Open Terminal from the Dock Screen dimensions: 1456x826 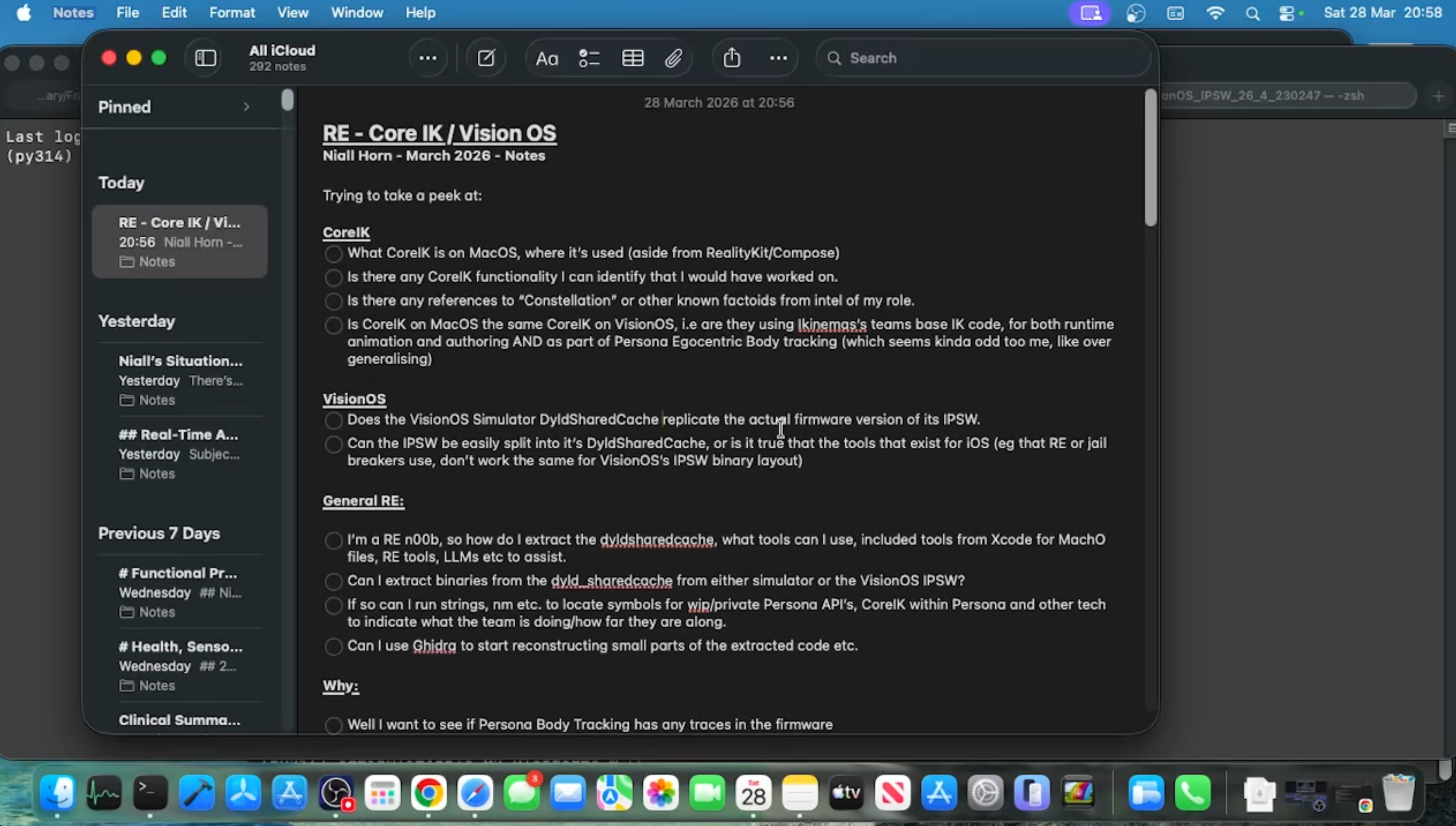coord(150,792)
